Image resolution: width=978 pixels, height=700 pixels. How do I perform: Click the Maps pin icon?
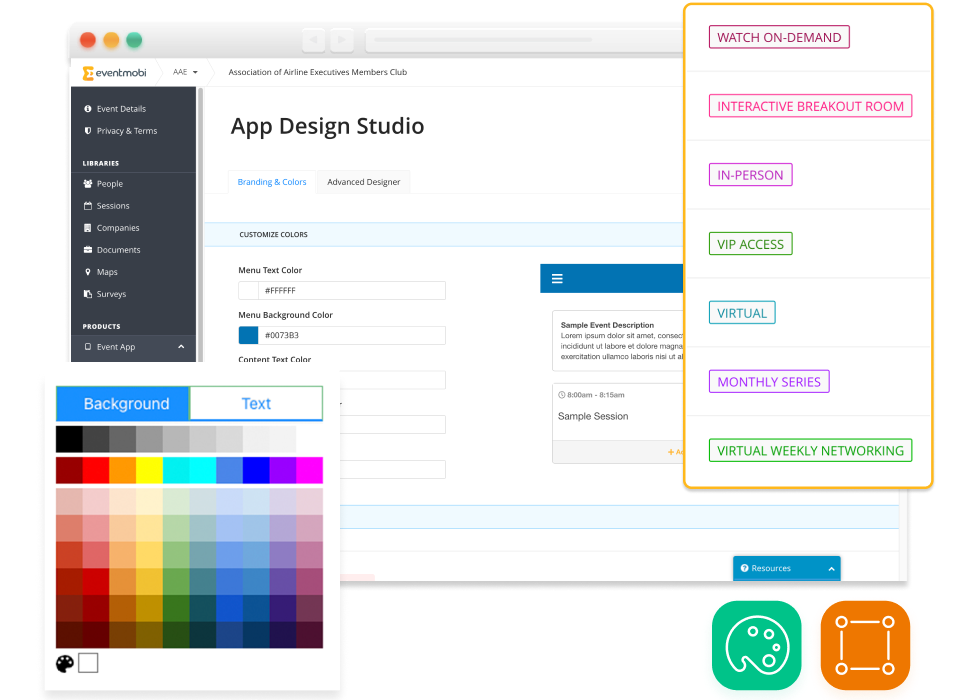click(x=88, y=272)
